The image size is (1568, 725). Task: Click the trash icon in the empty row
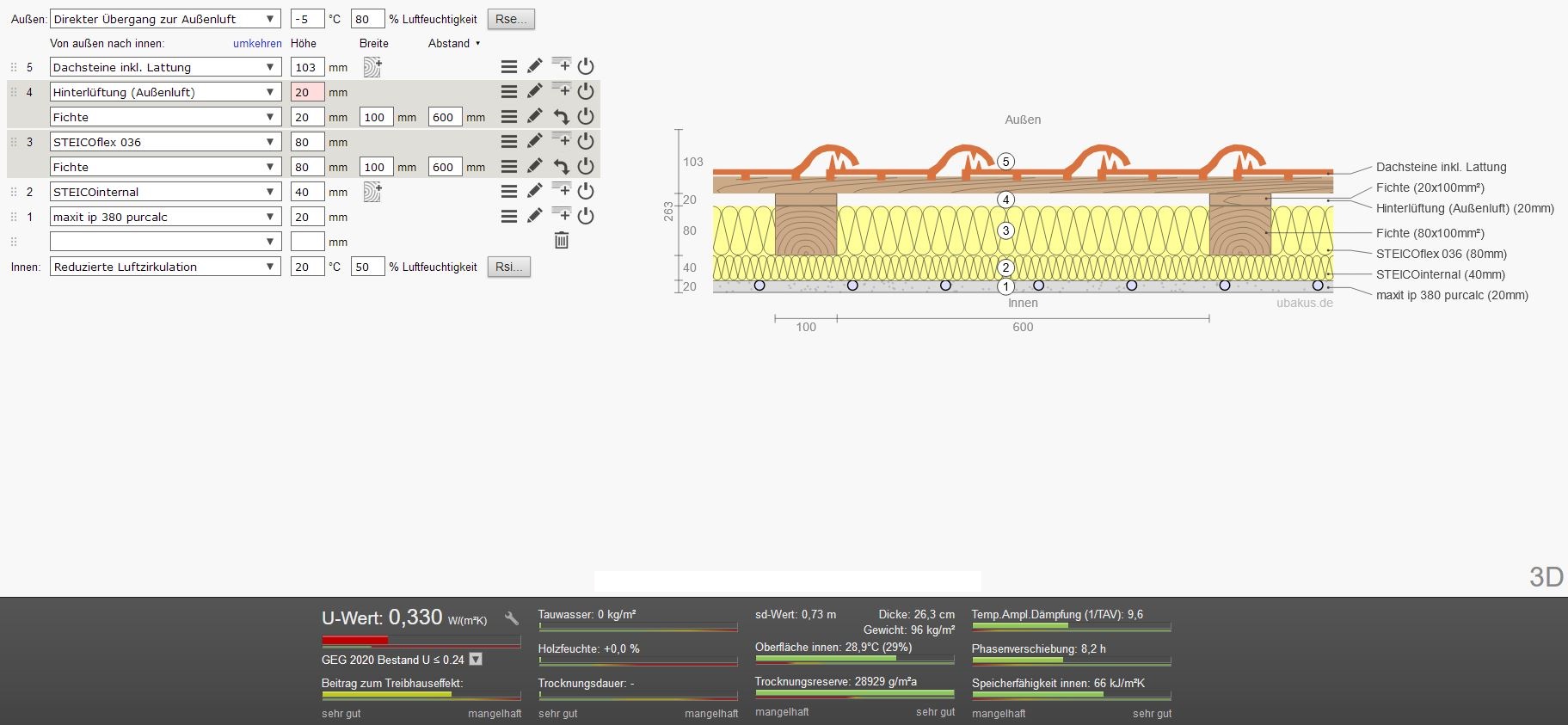click(x=562, y=241)
